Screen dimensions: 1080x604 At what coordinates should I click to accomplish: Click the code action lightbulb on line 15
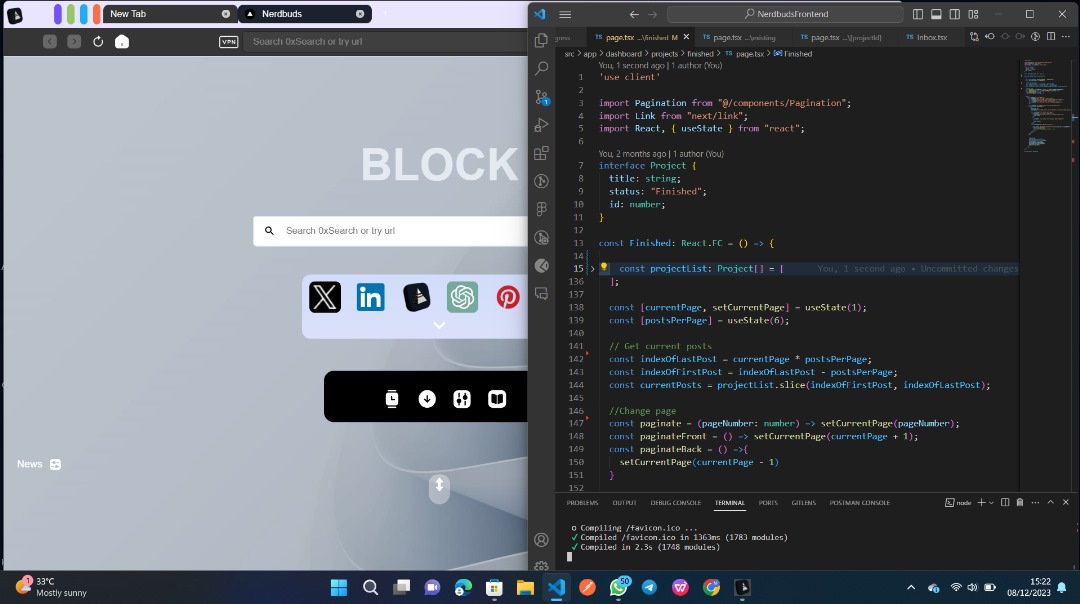[x=604, y=268]
